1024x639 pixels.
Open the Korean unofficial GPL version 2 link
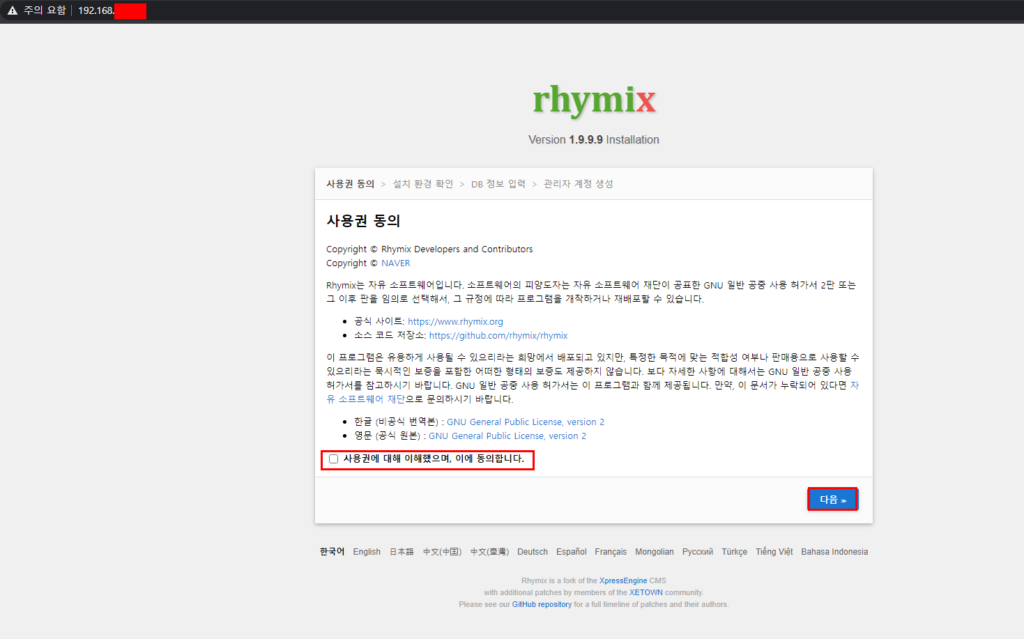525,422
